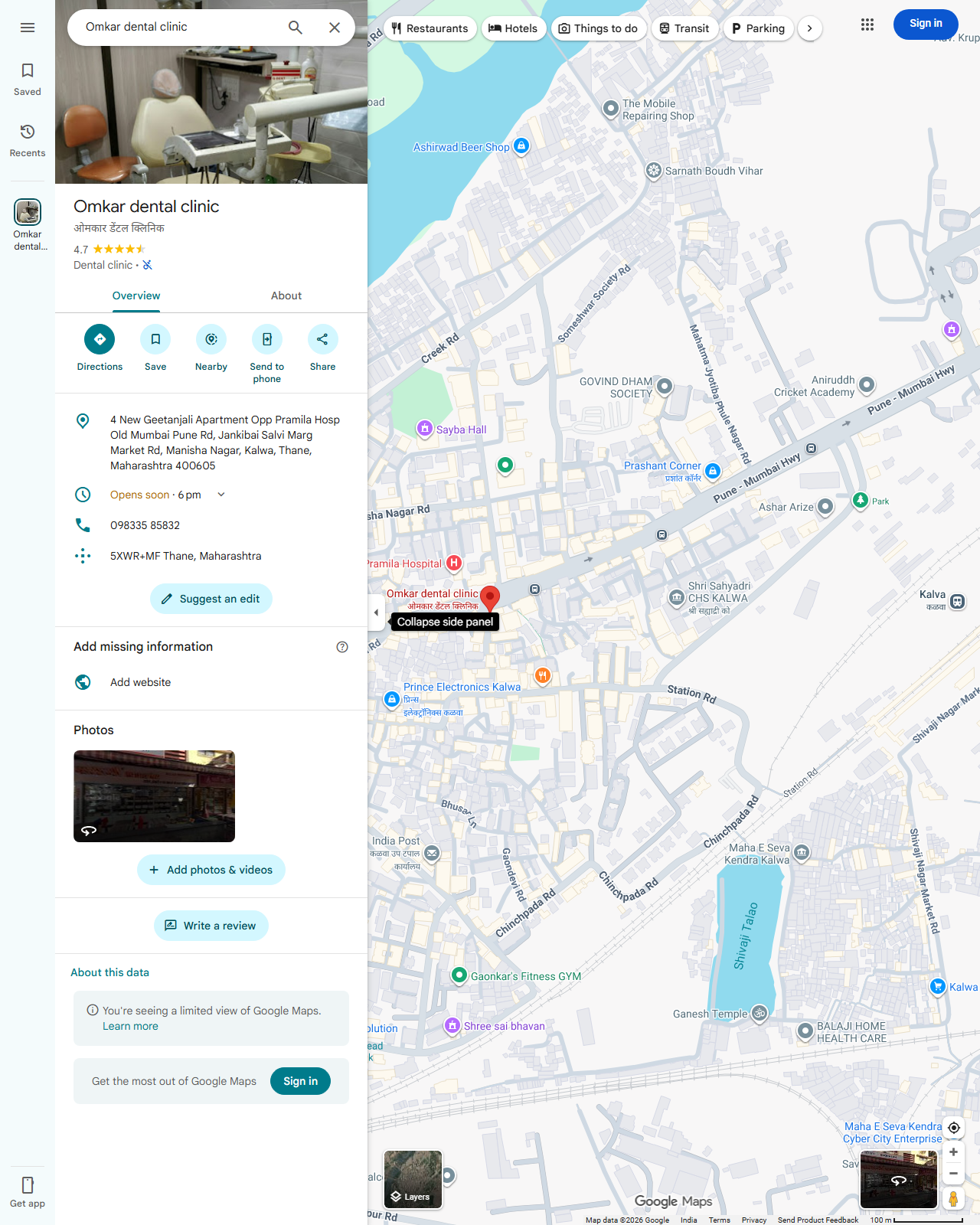980x1225 pixels.
Task: Select Gaonkar's Fitness GYM marker
Action: 459,975
